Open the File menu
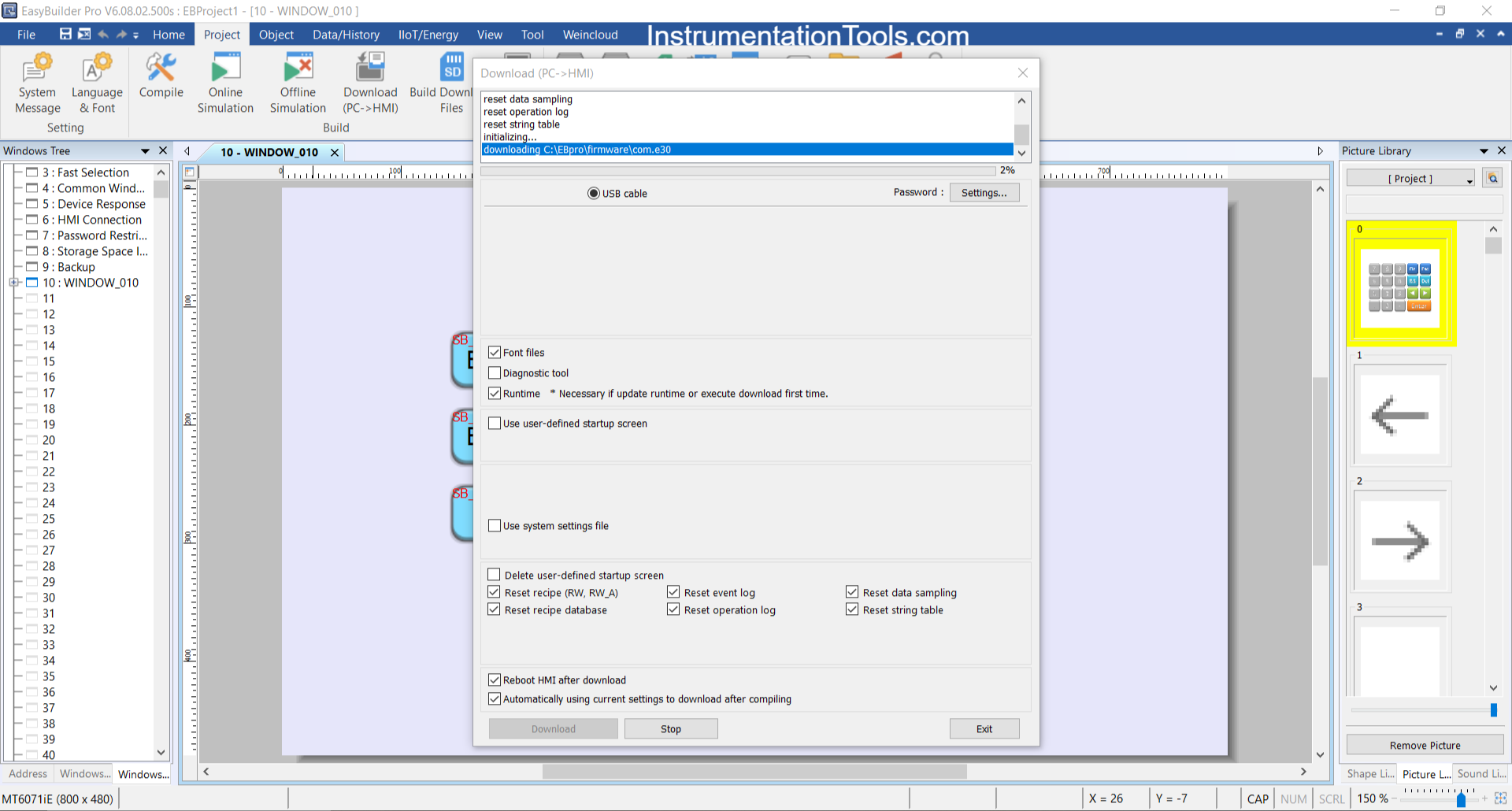 pos(26,35)
